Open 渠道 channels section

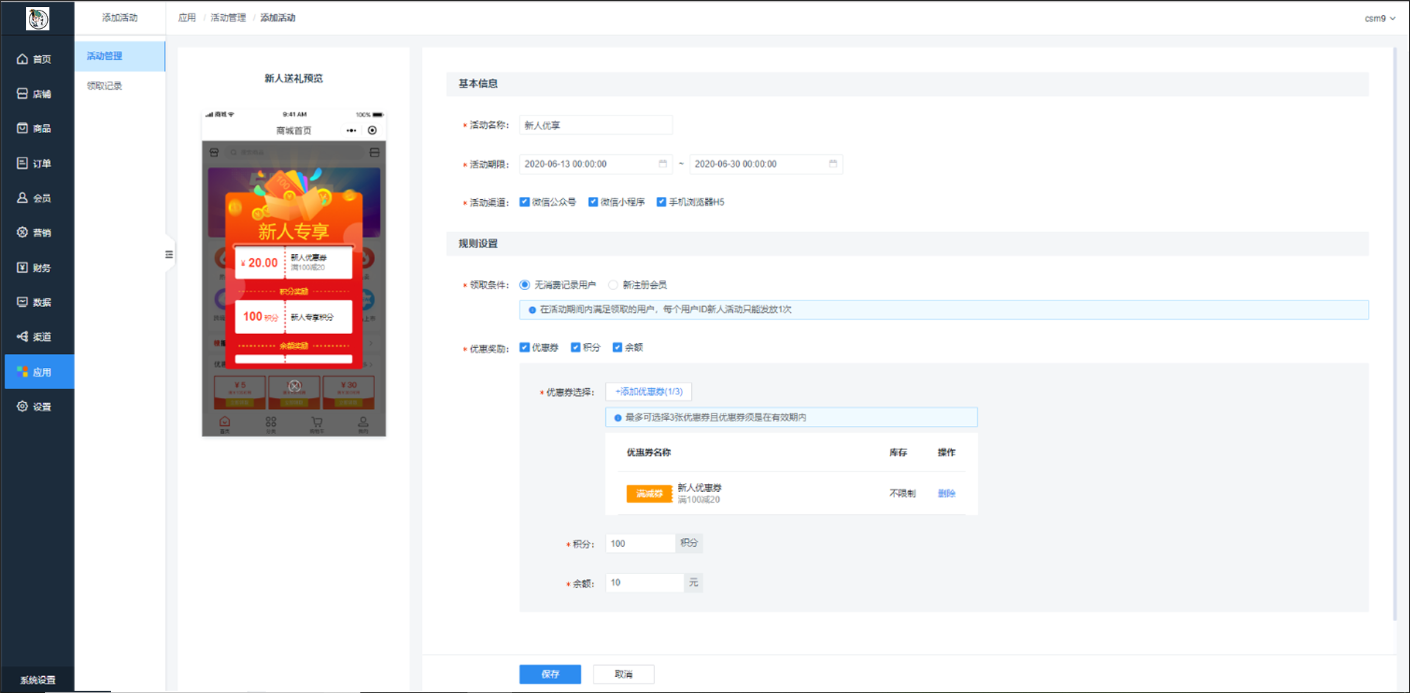(36, 336)
